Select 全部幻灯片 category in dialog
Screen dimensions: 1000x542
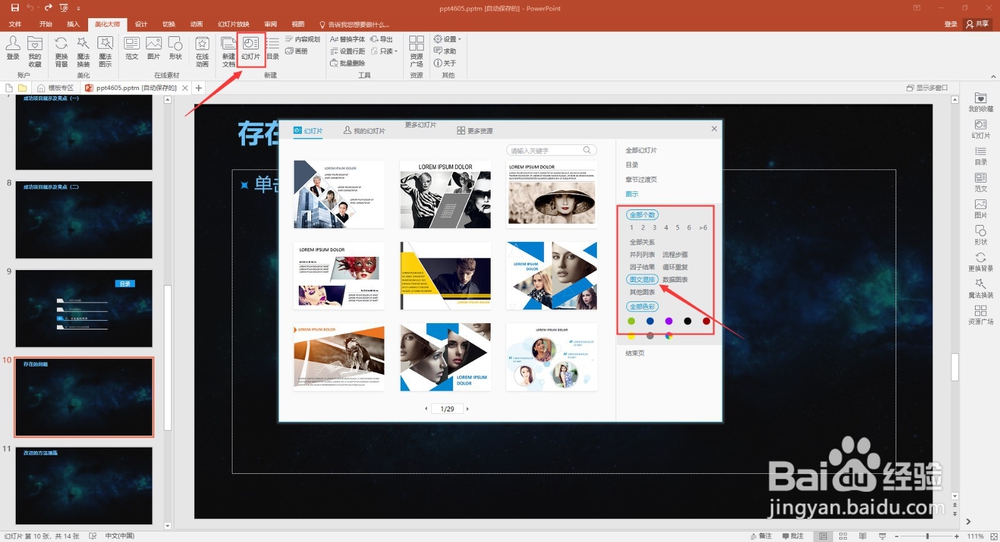point(641,150)
